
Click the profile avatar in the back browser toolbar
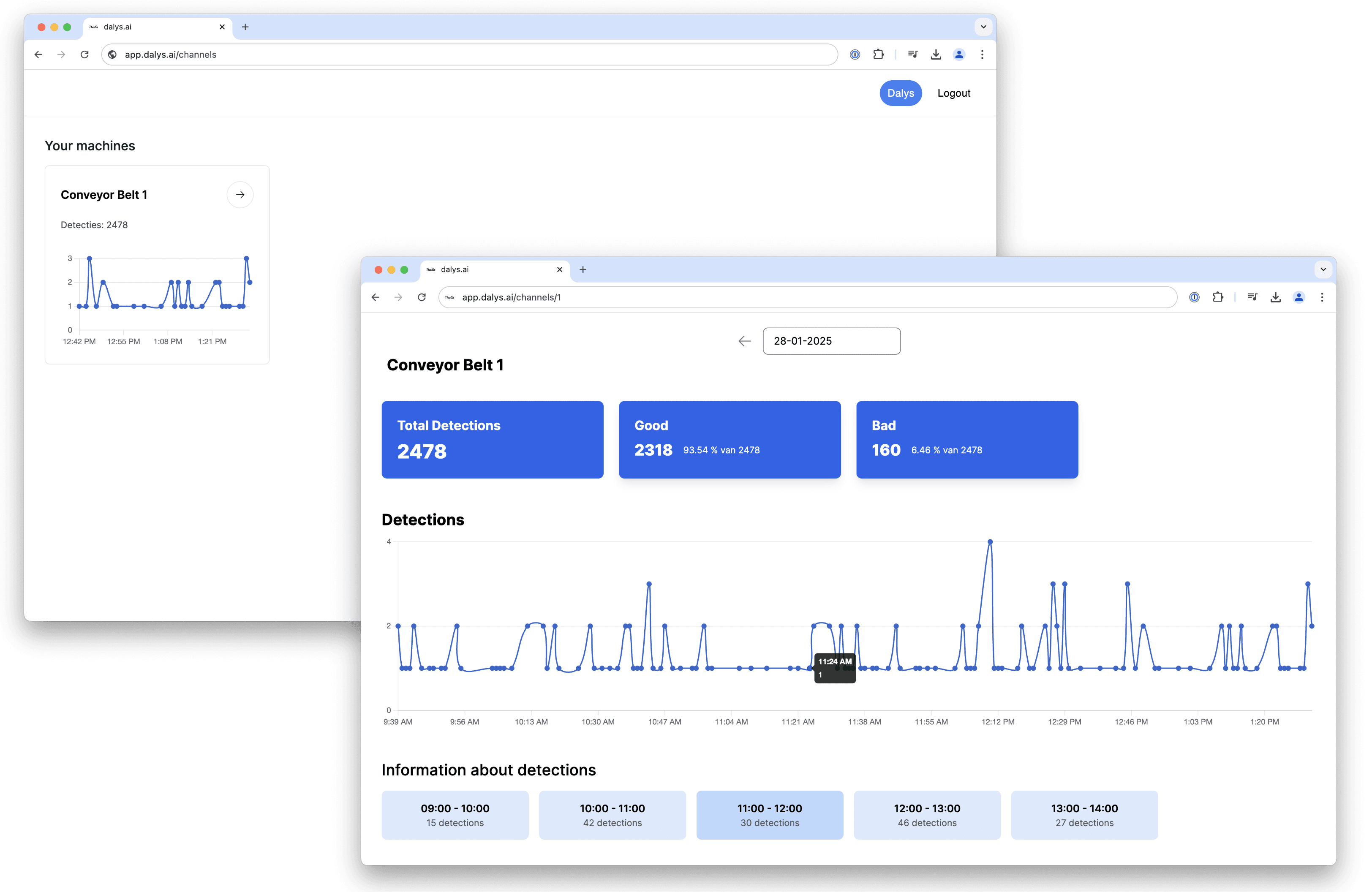click(x=959, y=54)
